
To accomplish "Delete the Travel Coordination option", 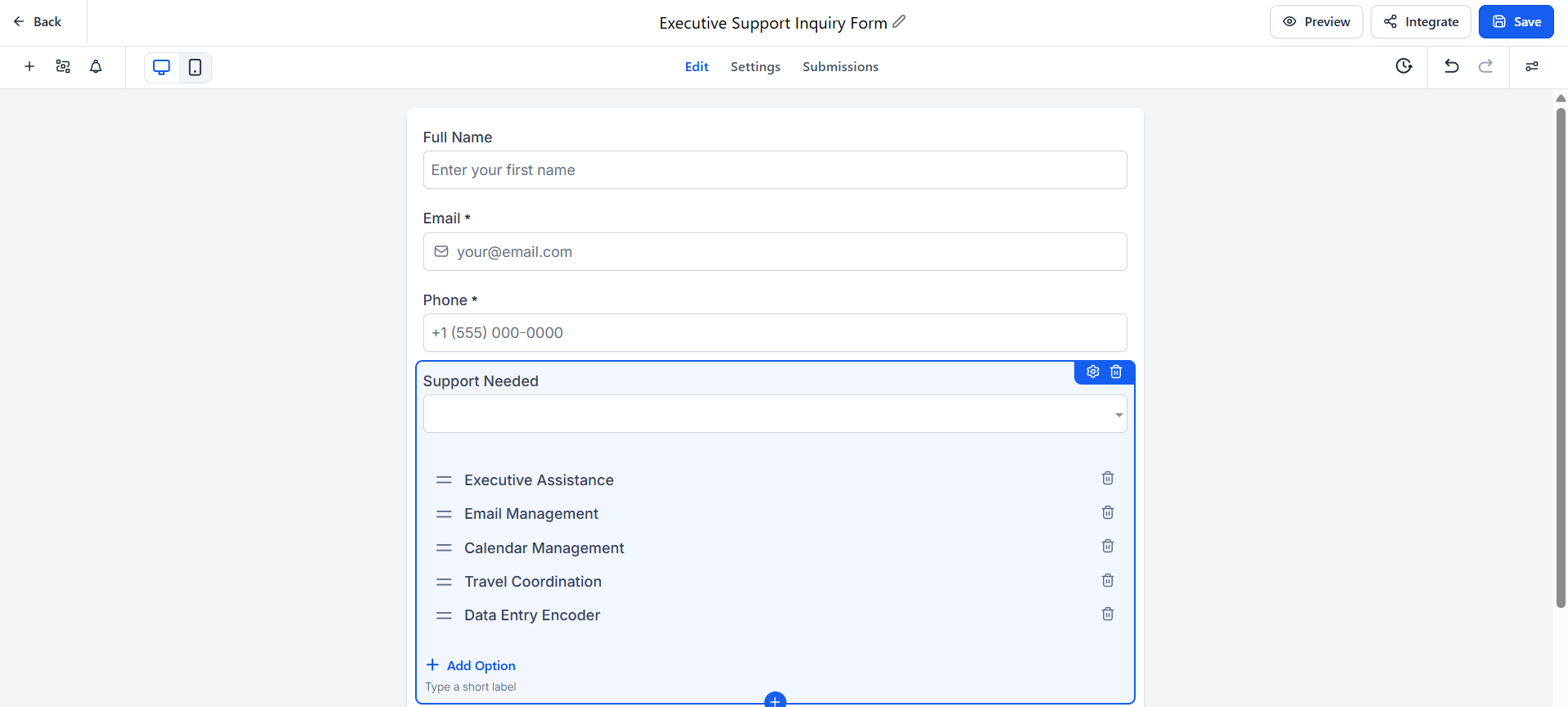I will click(x=1108, y=580).
